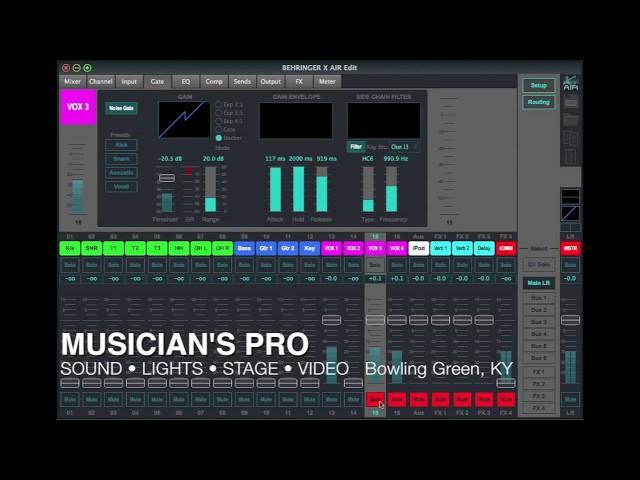Switch to the Channel tab

(x=100, y=82)
